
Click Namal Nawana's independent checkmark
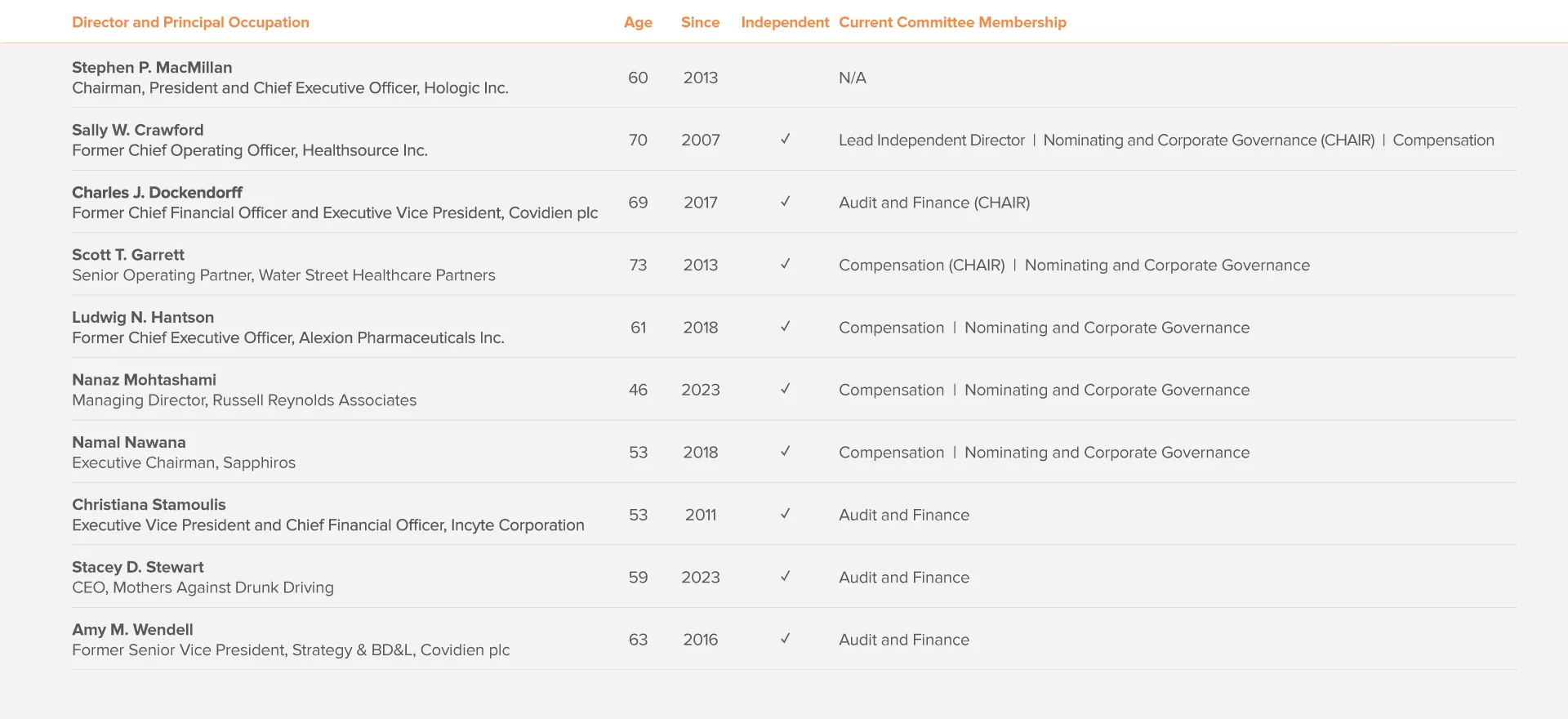(x=785, y=451)
